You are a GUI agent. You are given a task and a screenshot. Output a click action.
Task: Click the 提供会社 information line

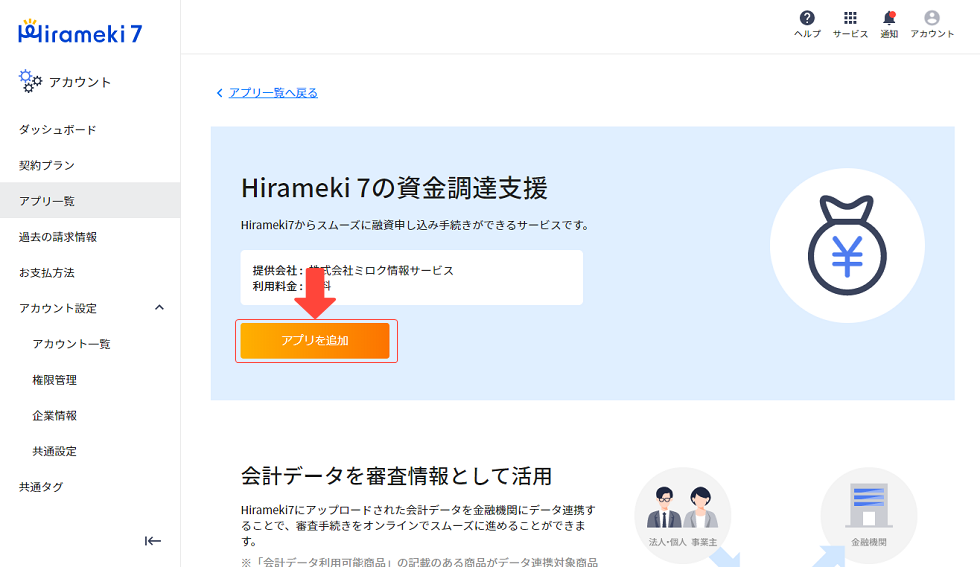(x=353, y=270)
